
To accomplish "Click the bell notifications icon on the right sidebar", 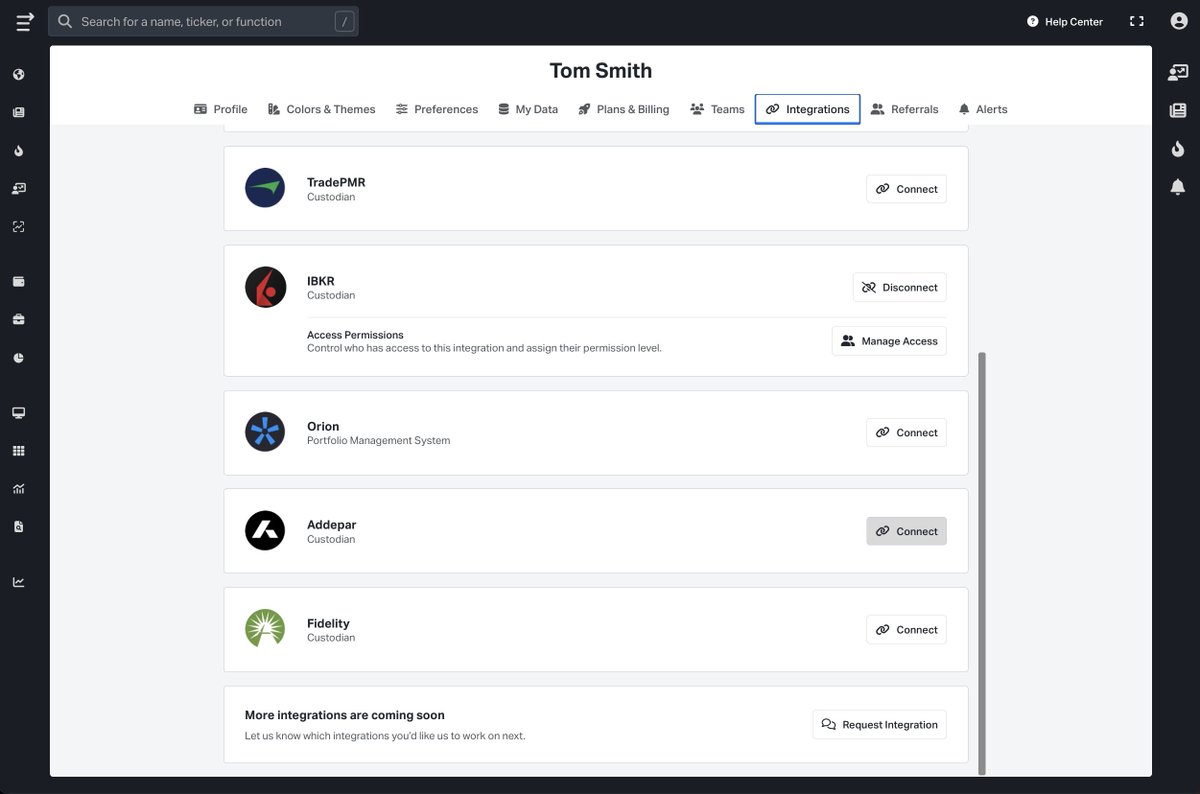I will click(x=1177, y=186).
